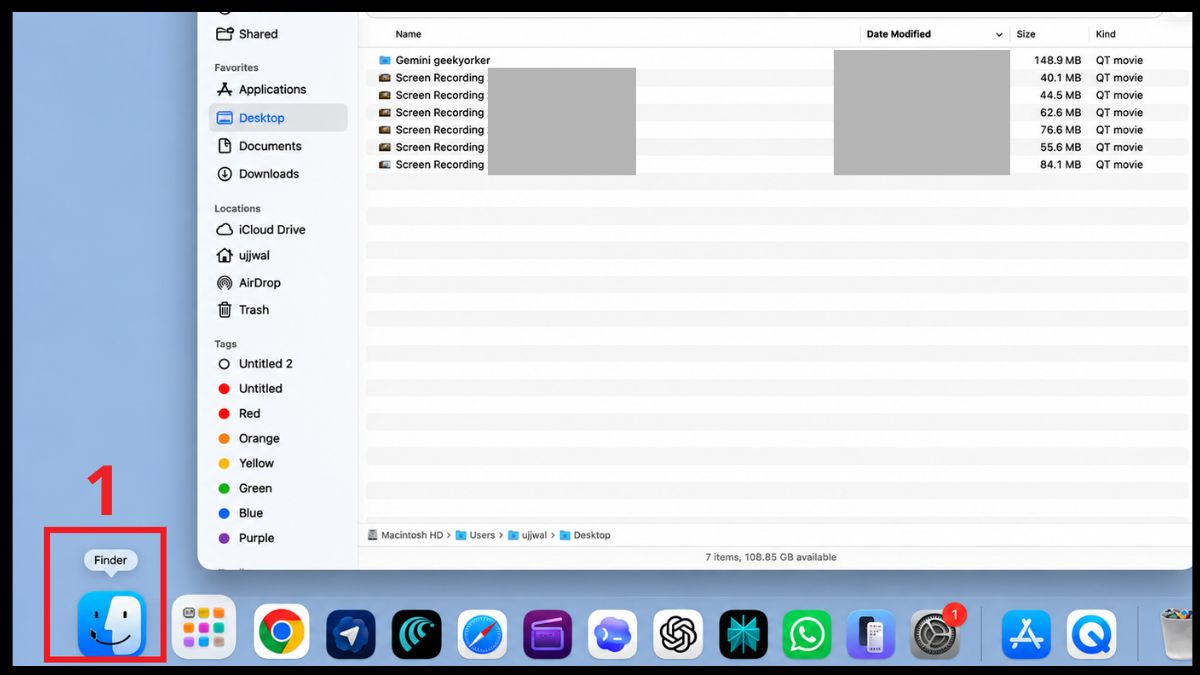
Task: Open the purple window-icon app in Dock
Action: tap(548, 634)
